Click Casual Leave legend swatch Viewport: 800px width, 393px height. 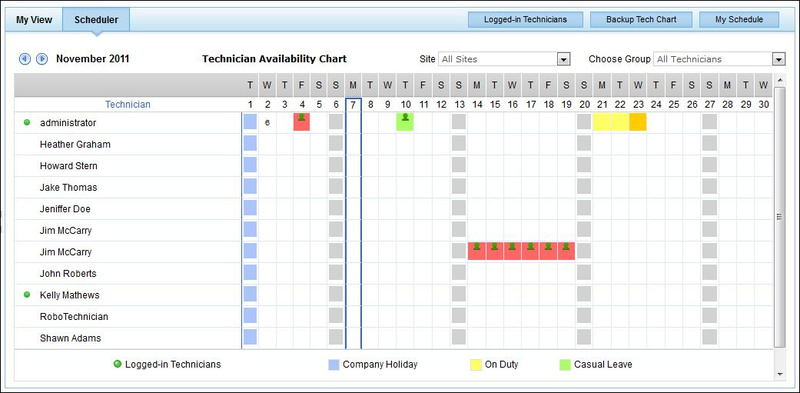click(565, 364)
